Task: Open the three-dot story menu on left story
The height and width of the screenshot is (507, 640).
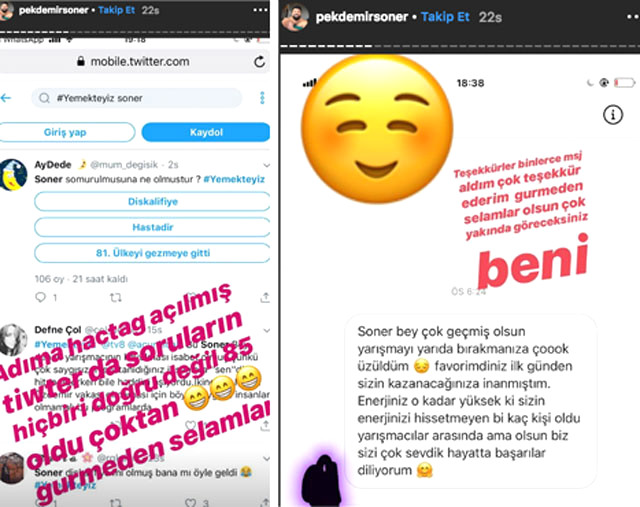Action: coord(260,10)
